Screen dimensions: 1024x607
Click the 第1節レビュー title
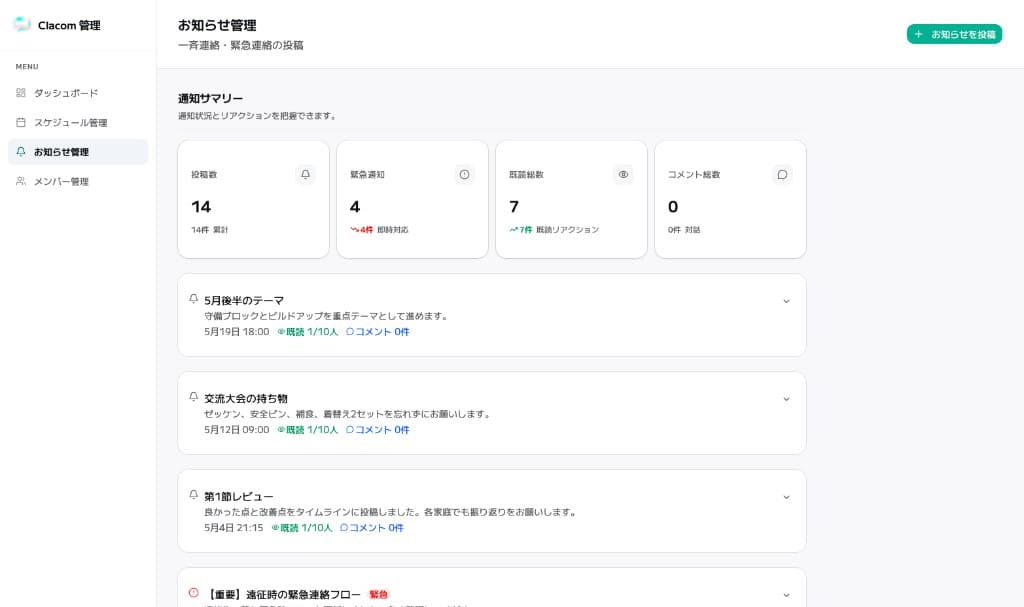[238, 497]
